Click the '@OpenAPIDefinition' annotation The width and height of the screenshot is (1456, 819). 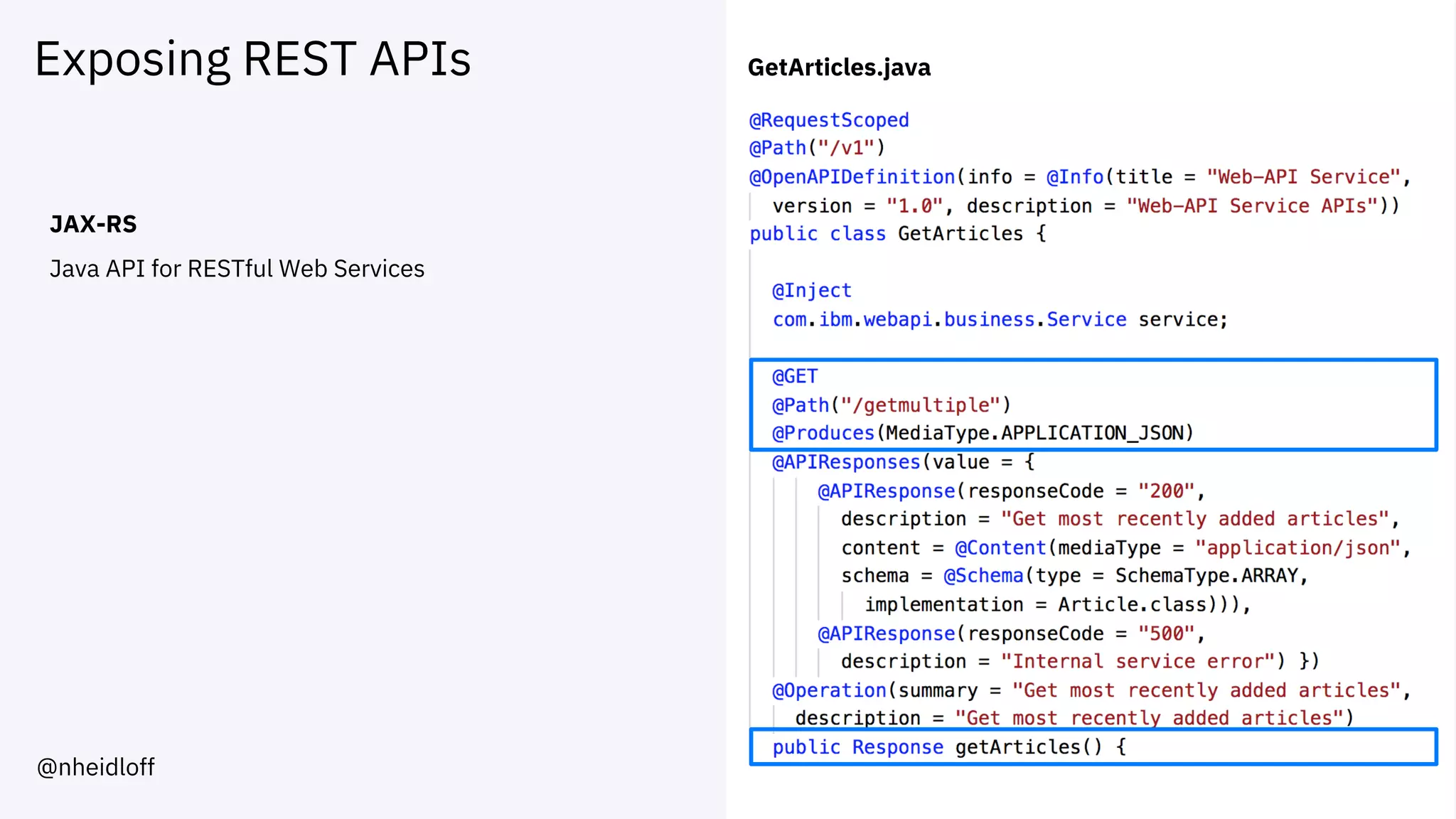point(852,177)
